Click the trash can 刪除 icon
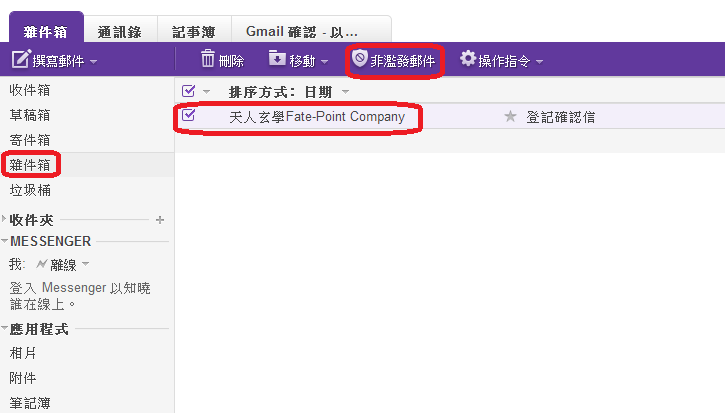 207,60
